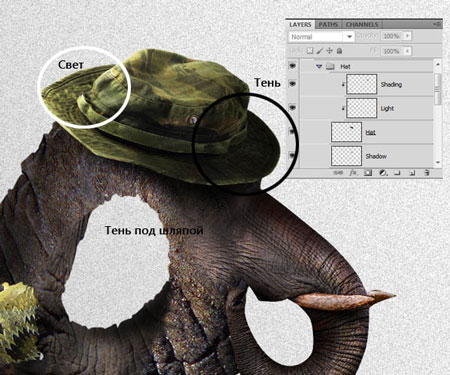
Task: Click the new group folder icon
Action: (397, 173)
